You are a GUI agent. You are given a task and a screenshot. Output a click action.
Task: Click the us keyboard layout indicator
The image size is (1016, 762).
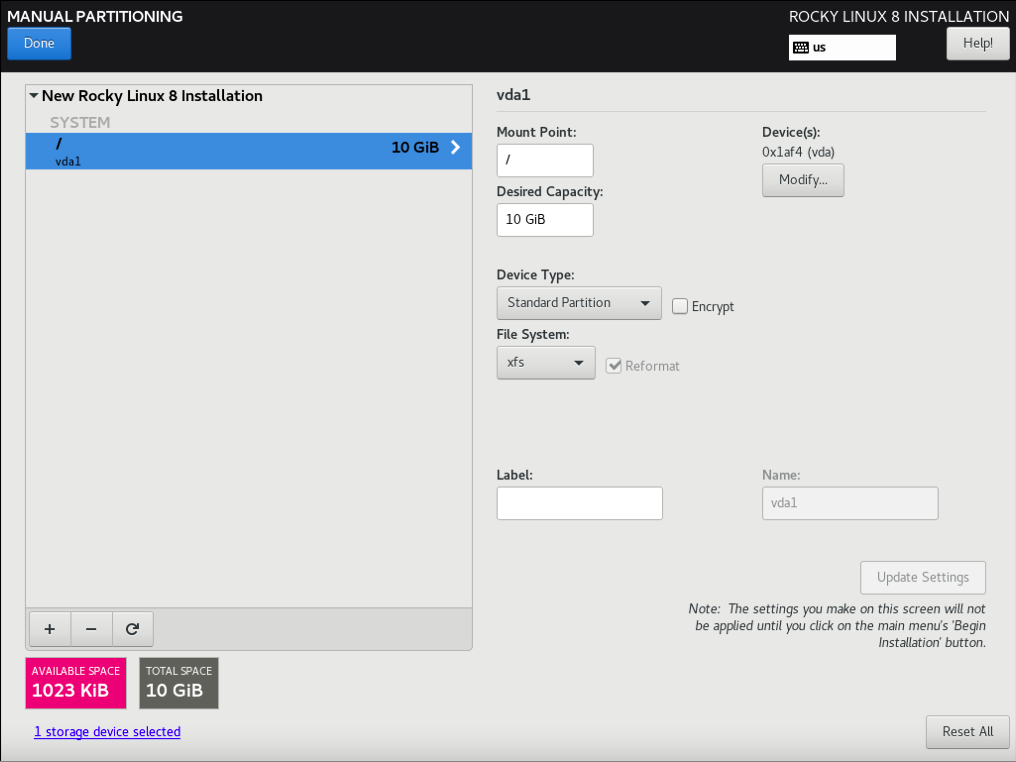tap(842, 47)
